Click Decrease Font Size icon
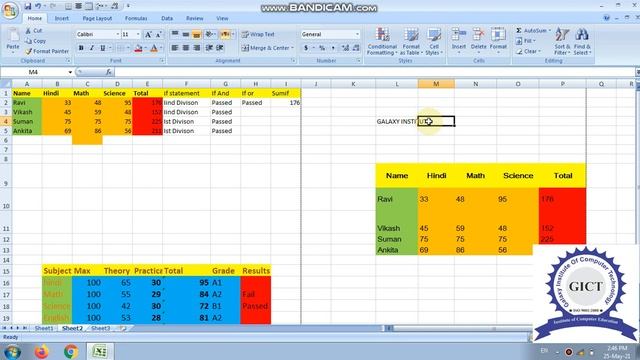 click(x=159, y=35)
